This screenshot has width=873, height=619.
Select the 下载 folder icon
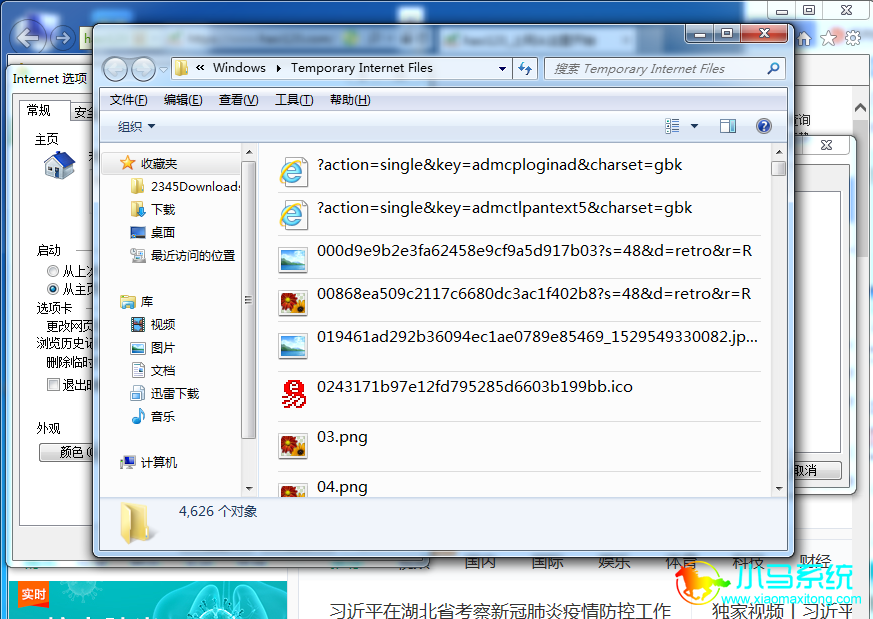pos(138,209)
